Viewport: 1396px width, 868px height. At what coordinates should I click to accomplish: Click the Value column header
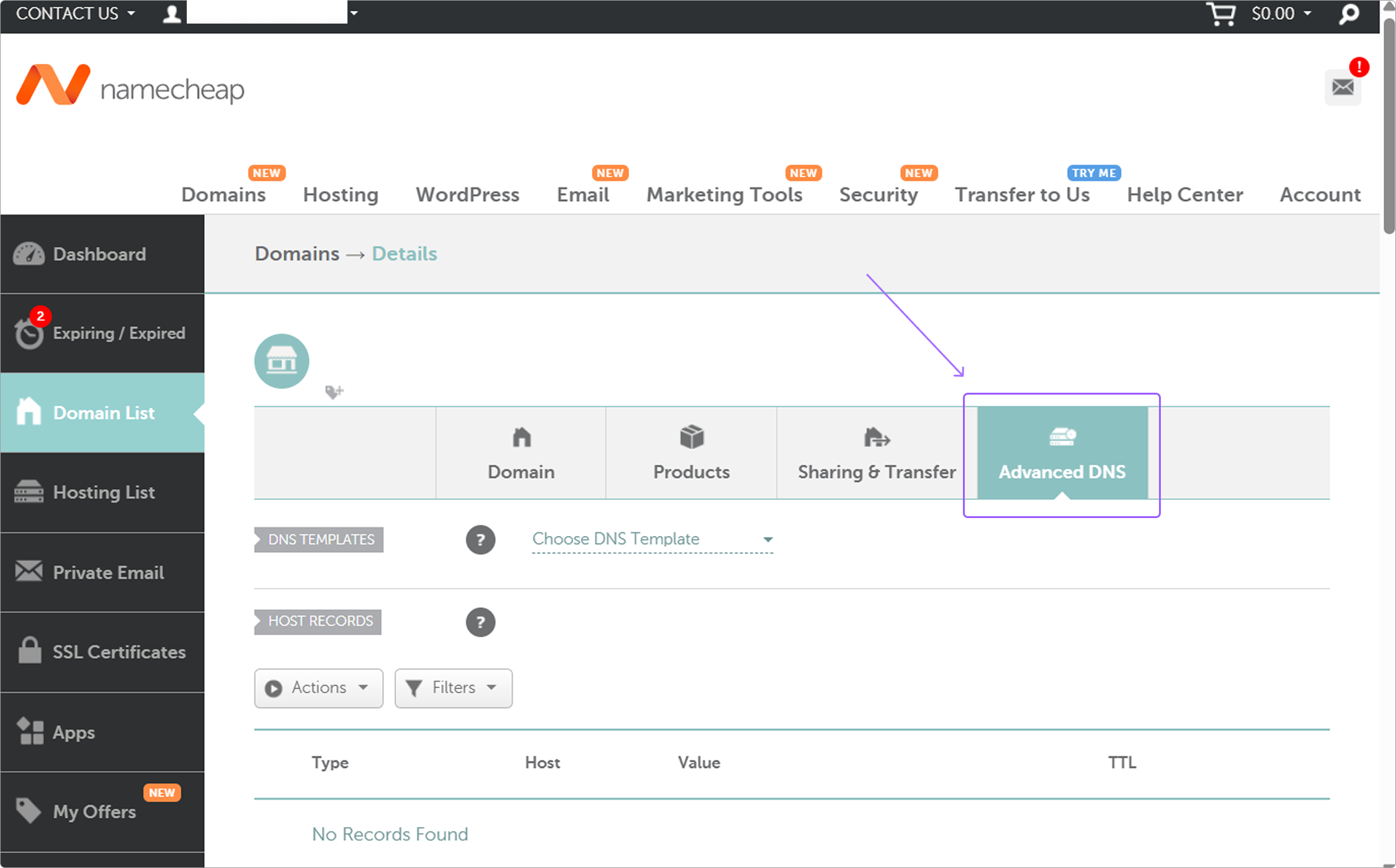point(699,763)
